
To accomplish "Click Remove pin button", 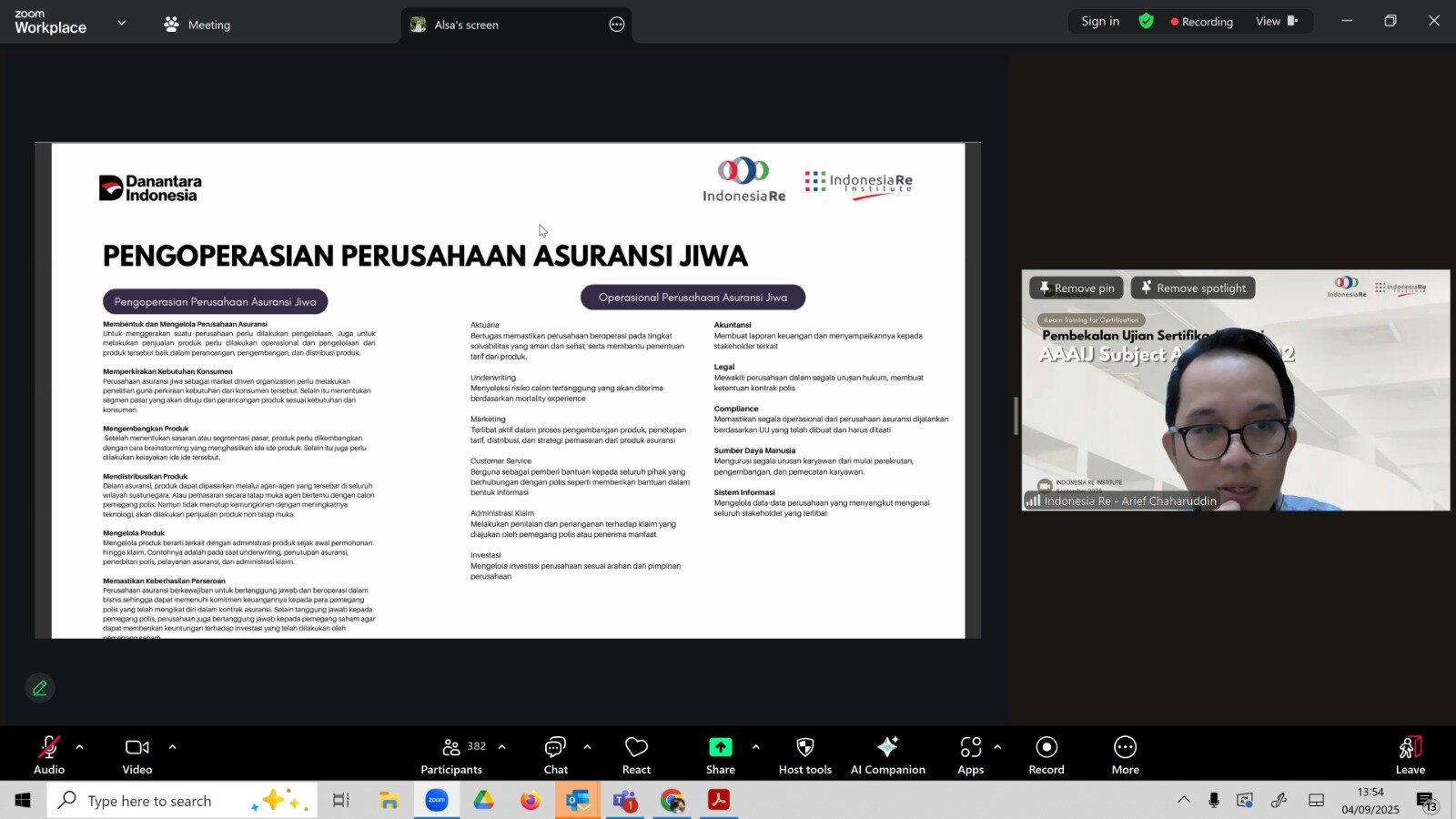I will tap(1077, 288).
